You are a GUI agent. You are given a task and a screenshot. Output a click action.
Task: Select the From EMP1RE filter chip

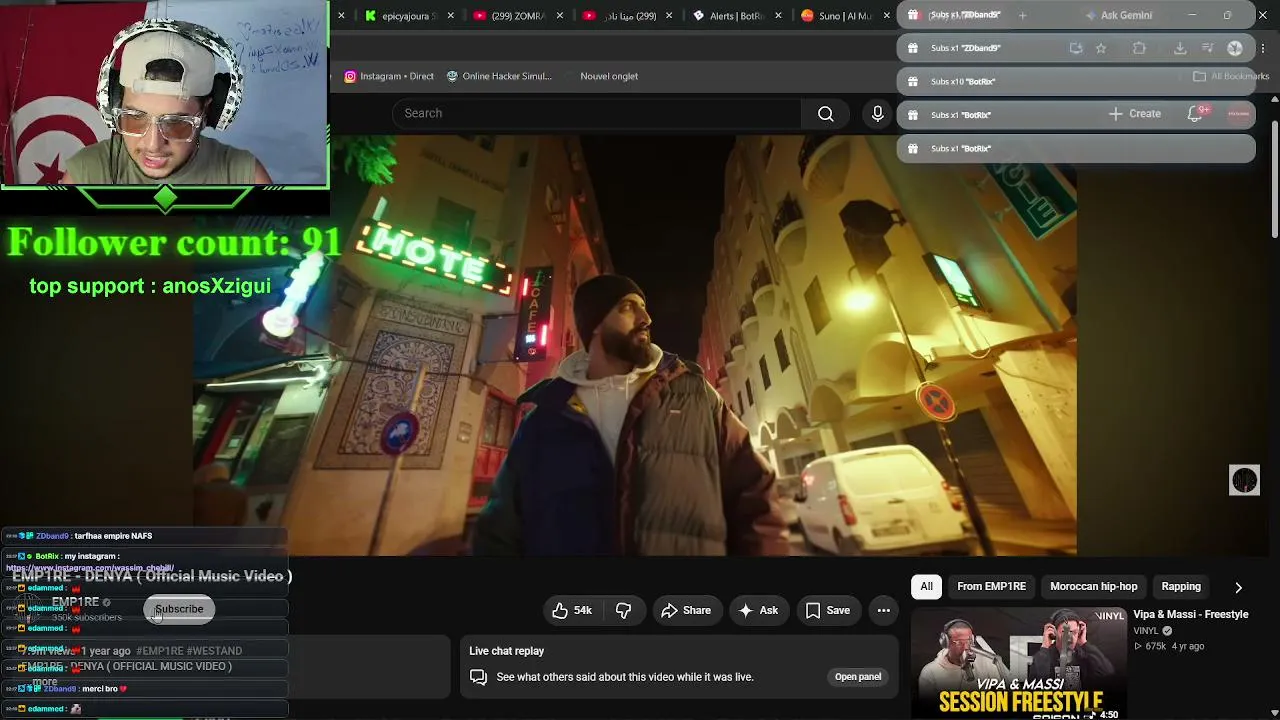coord(991,587)
